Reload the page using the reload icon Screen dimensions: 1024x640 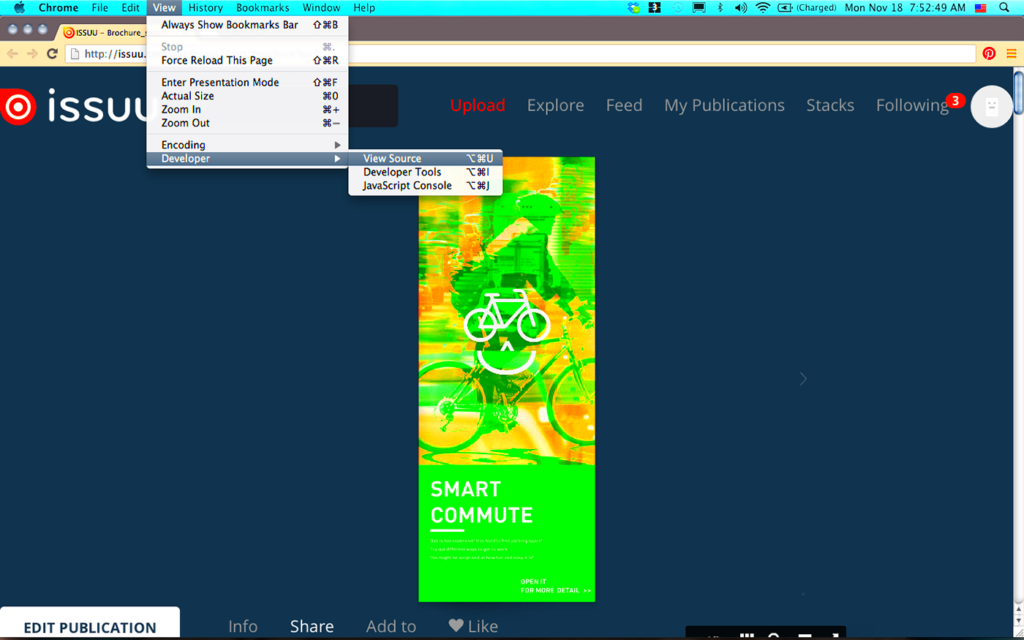(x=52, y=54)
